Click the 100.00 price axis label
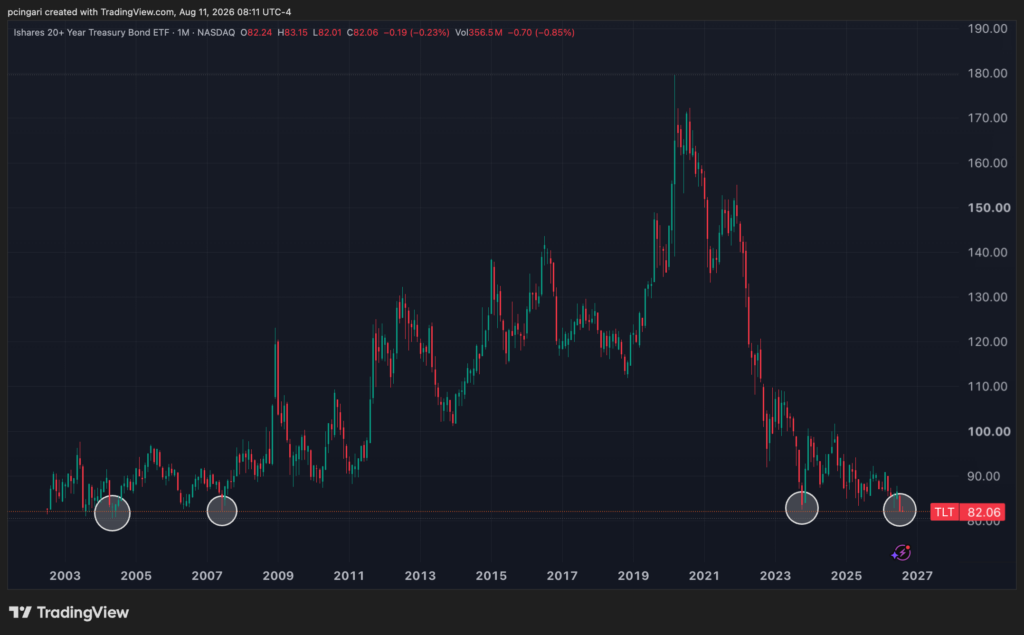 tap(989, 431)
